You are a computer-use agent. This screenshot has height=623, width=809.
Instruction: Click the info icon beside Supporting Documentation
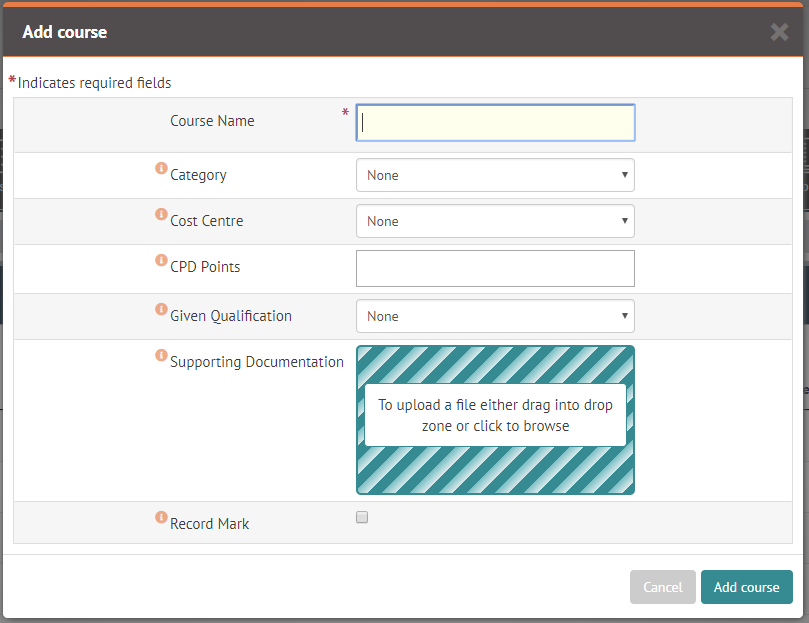(x=161, y=355)
